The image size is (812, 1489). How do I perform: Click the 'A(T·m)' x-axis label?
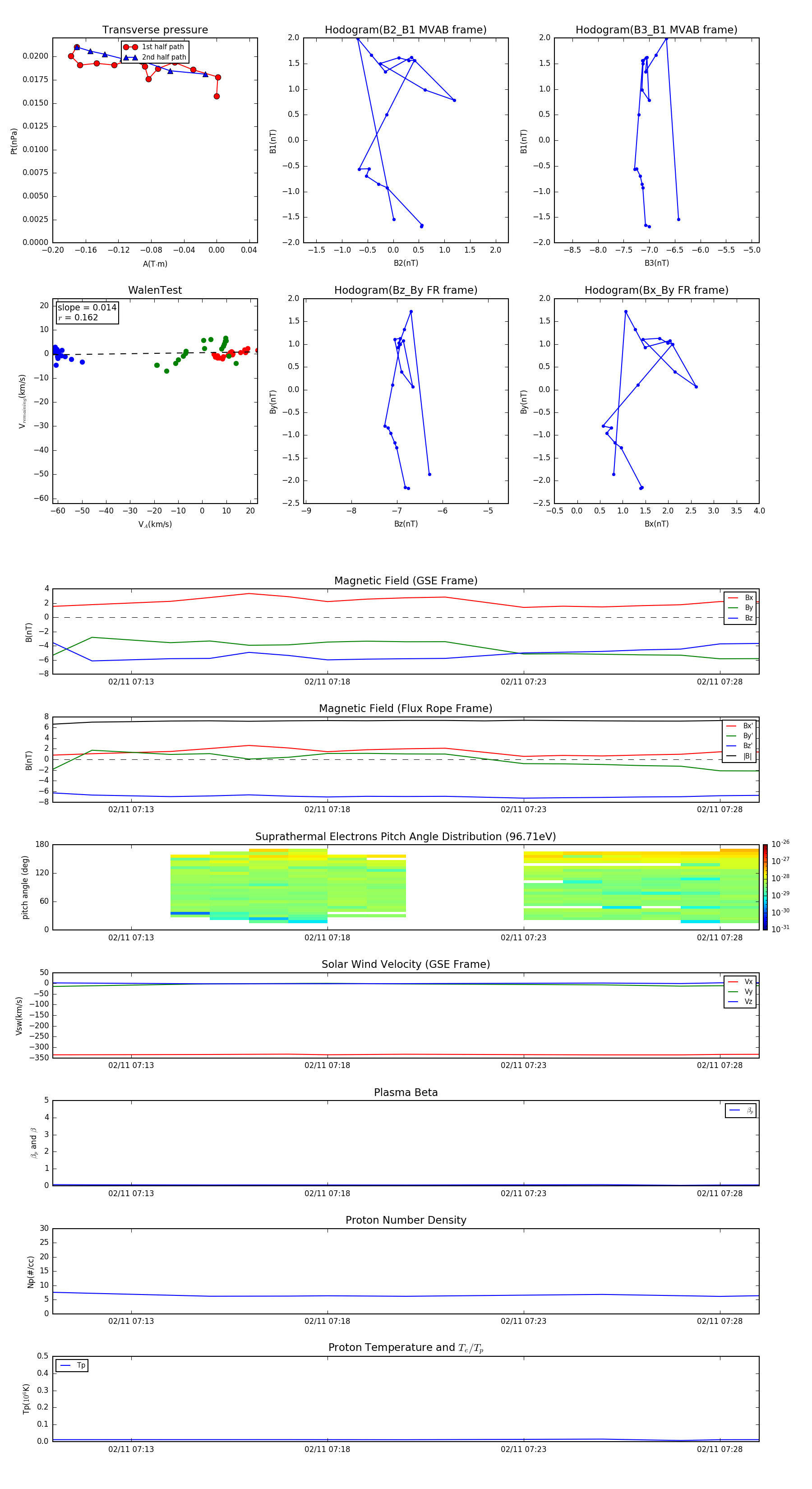(155, 264)
